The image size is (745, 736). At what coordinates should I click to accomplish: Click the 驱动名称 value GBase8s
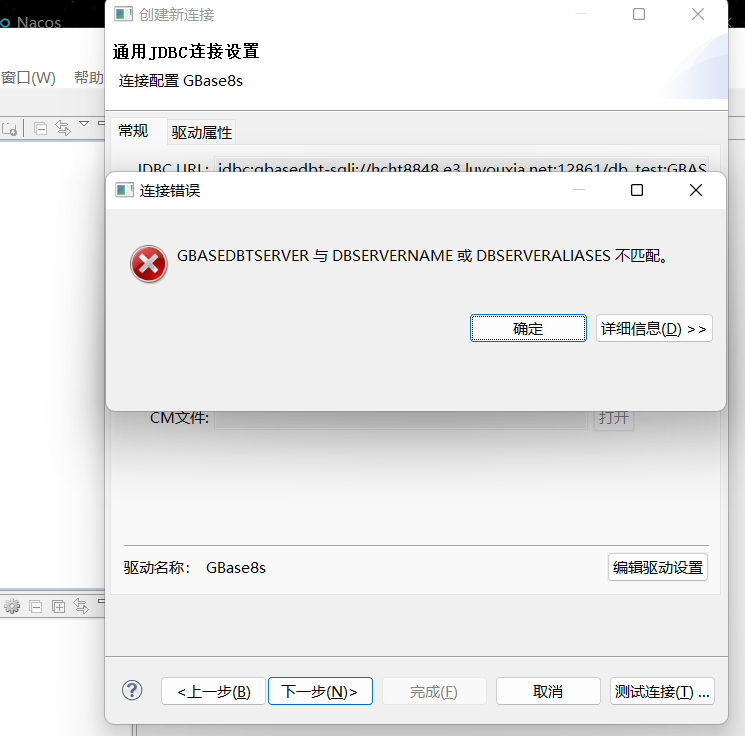click(x=236, y=568)
